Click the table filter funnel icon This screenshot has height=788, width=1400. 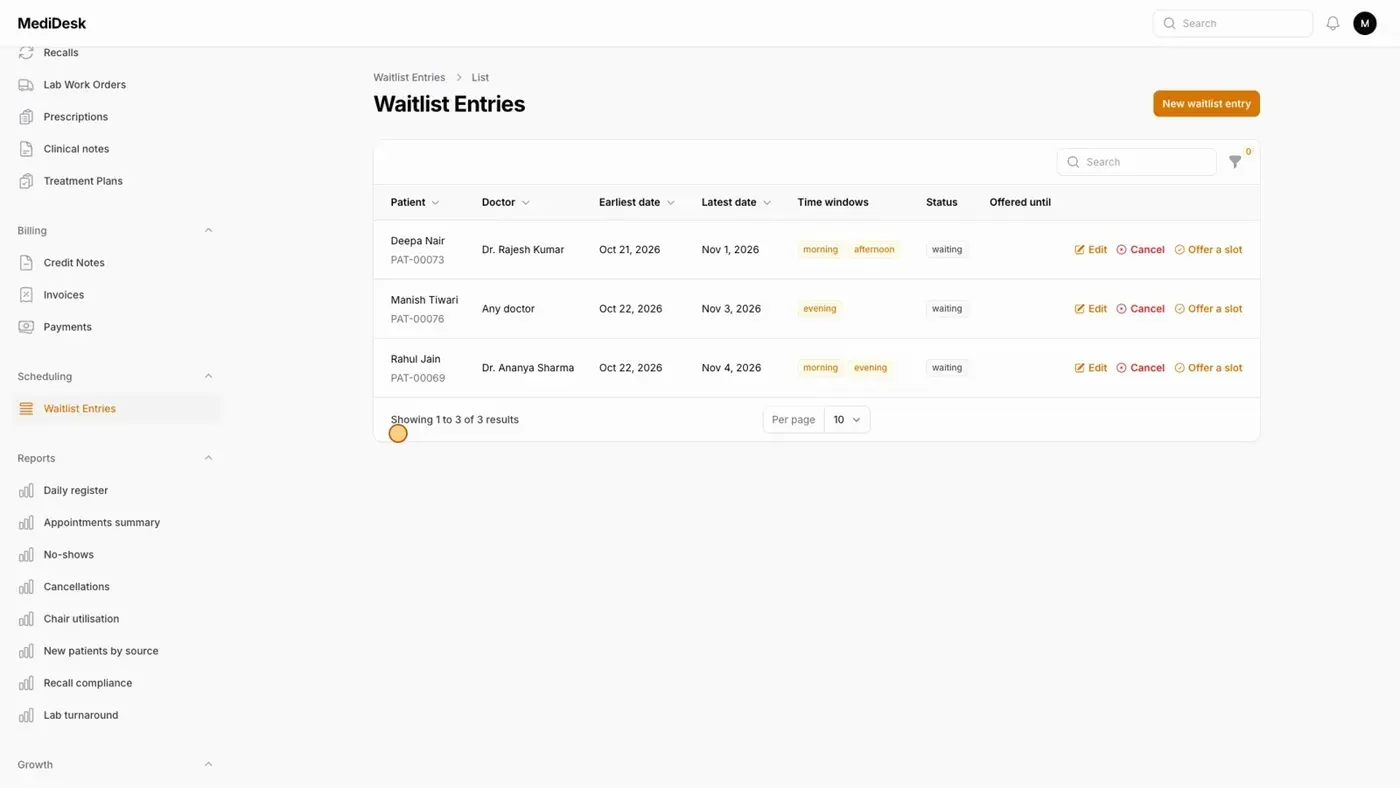point(1235,162)
